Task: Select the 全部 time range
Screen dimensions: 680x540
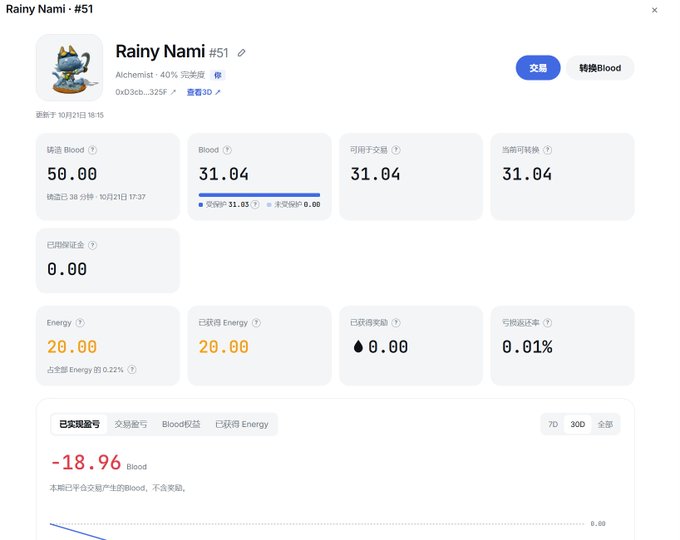Action: [x=605, y=424]
